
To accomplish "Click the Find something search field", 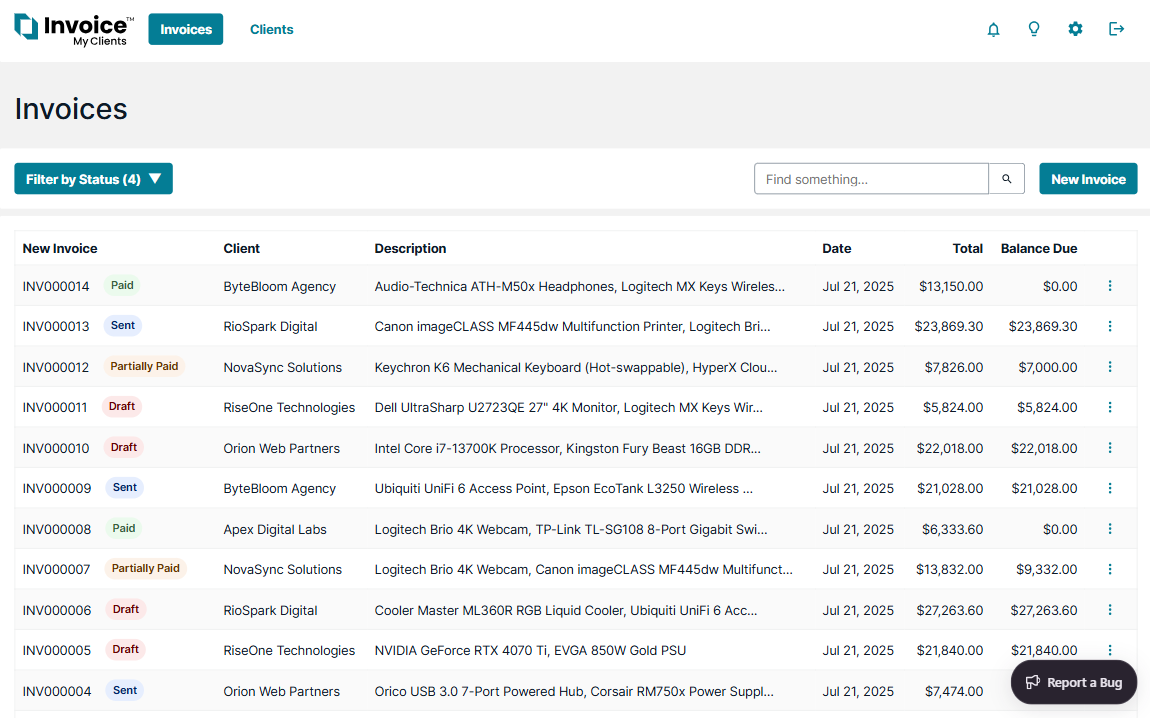I will tap(870, 178).
